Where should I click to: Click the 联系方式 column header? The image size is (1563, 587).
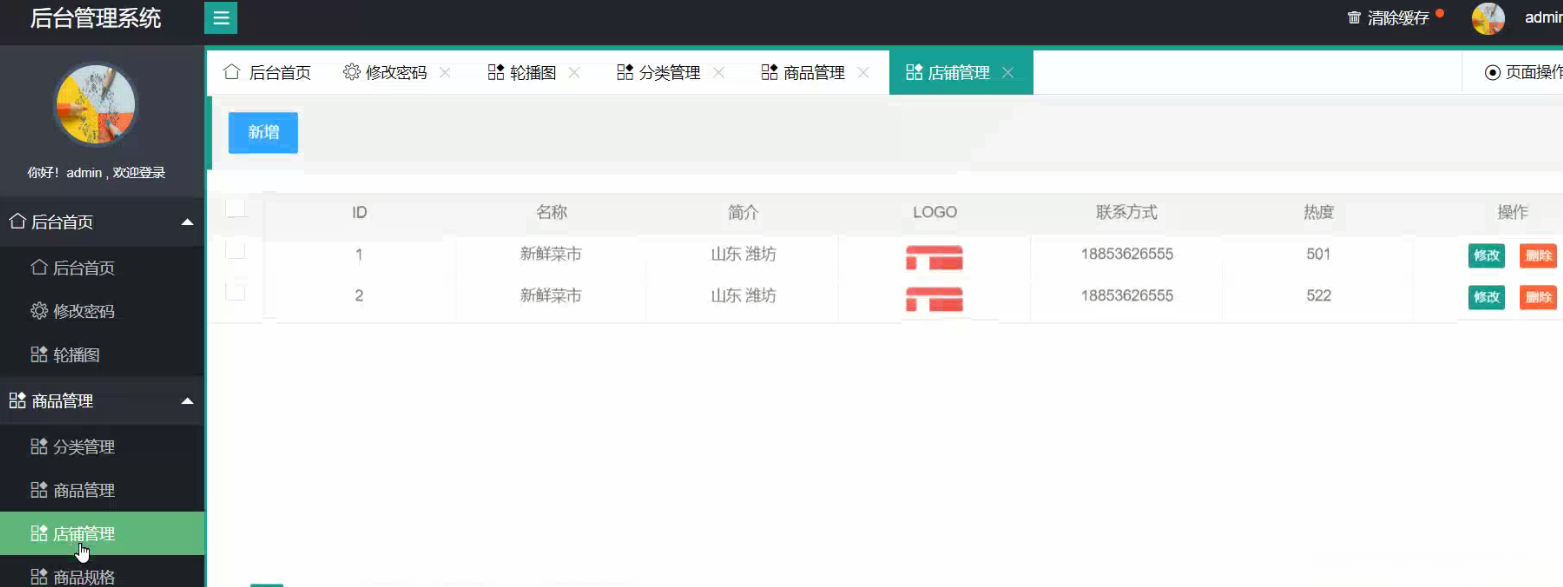click(1126, 212)
